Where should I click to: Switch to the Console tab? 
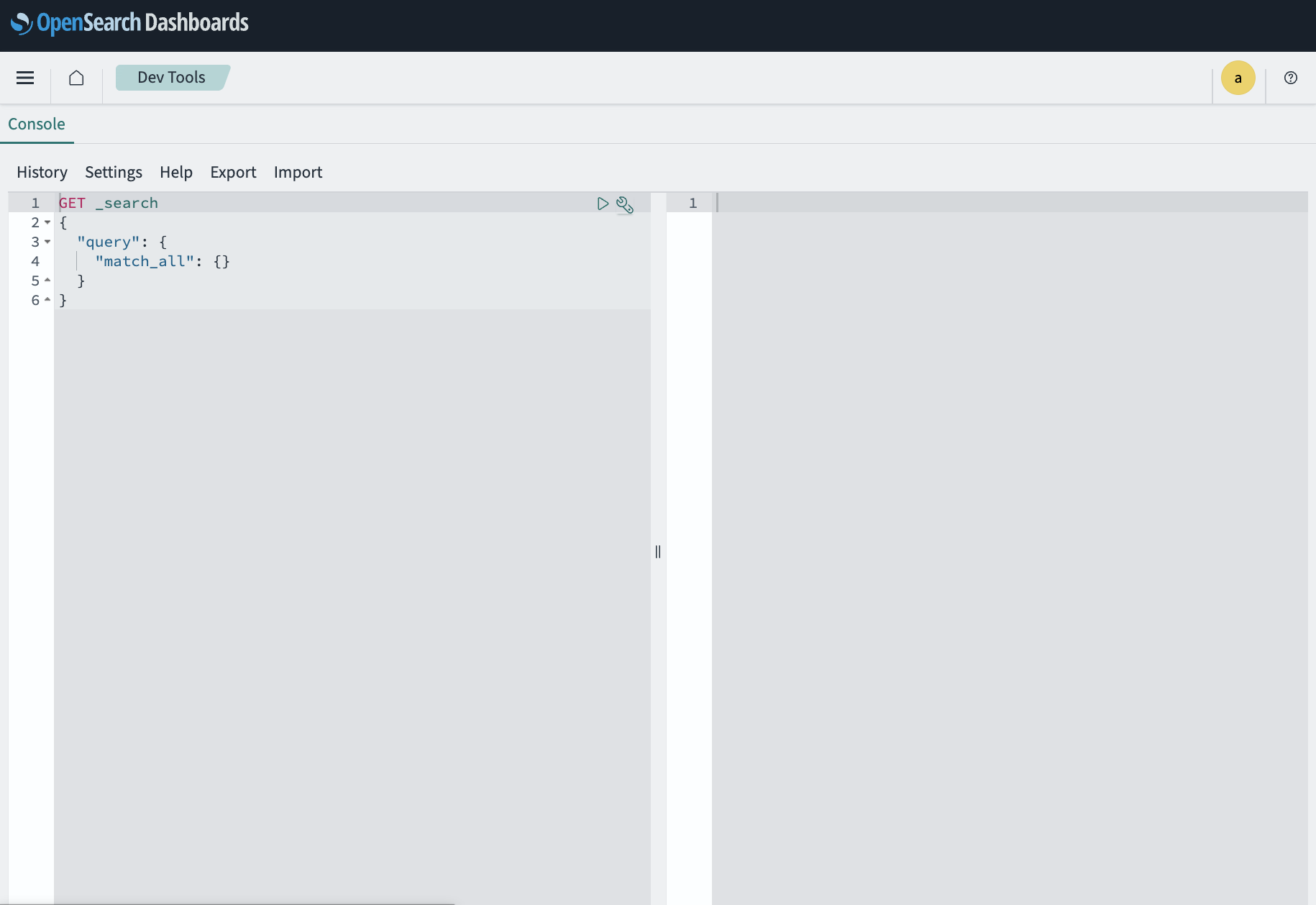tap(37, 124)
